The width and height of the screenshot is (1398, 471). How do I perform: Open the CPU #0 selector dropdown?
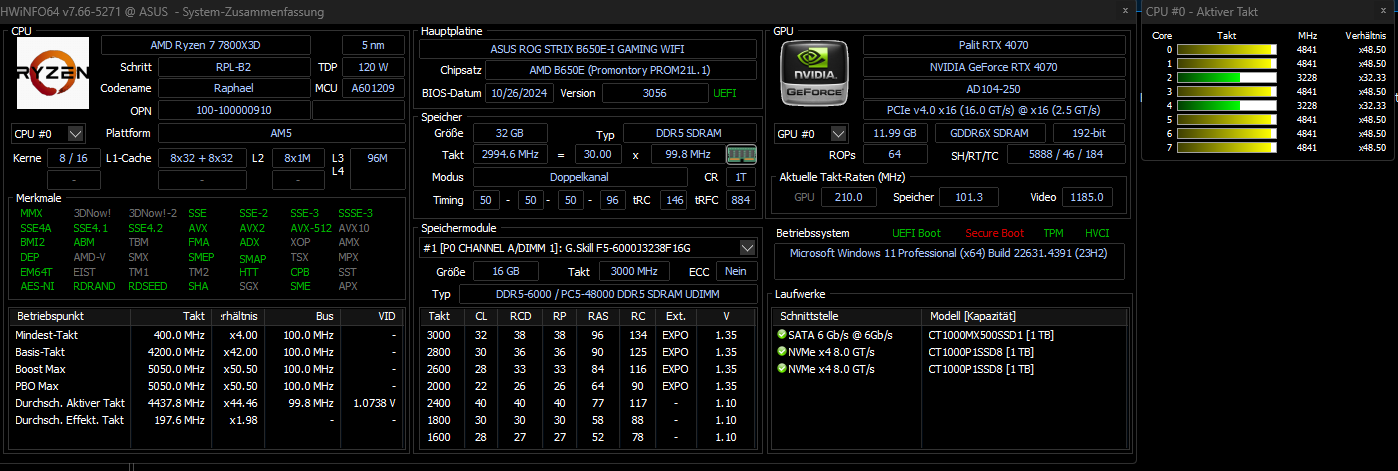(47, 133)
